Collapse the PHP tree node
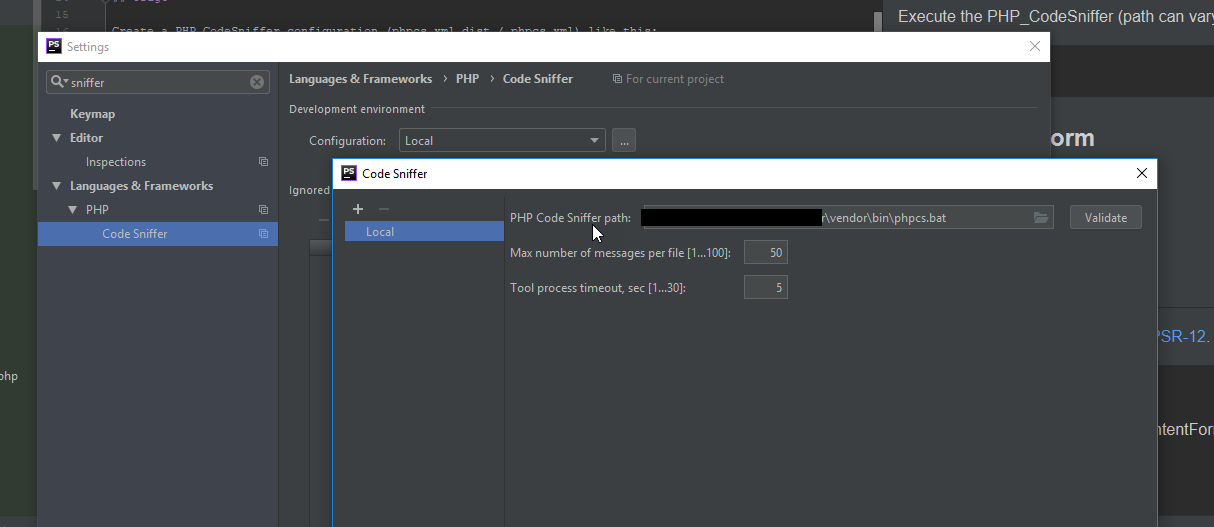Screen dimensions: 1214x527 [73, 210]
